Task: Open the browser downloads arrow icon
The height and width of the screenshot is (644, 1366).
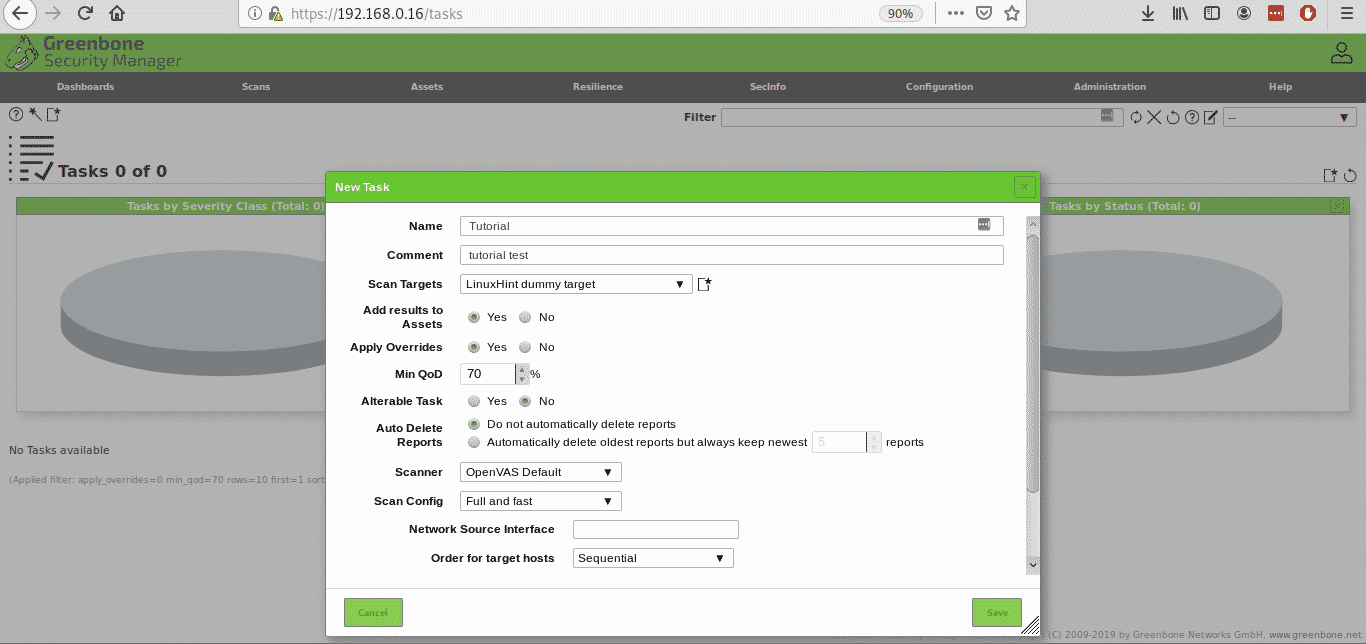Action: point(1148,14)
